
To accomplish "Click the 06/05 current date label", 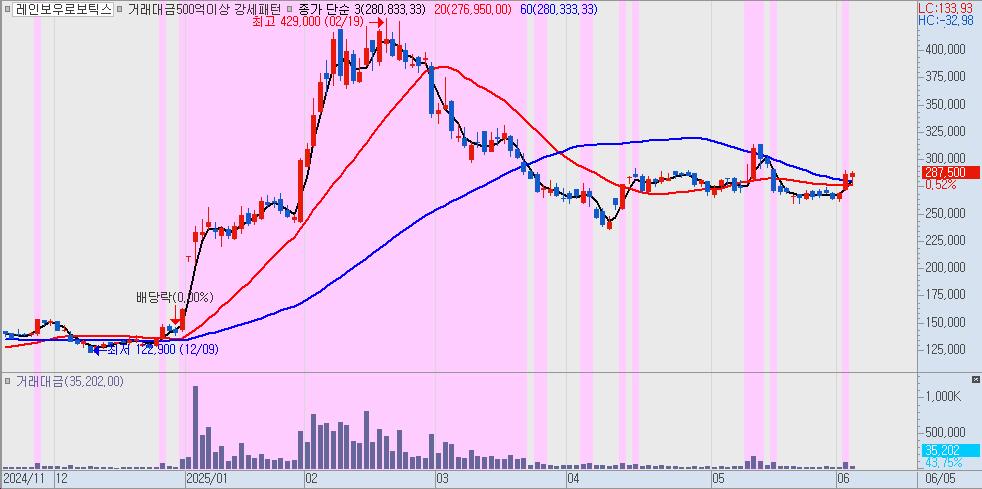I will (939, 479).
